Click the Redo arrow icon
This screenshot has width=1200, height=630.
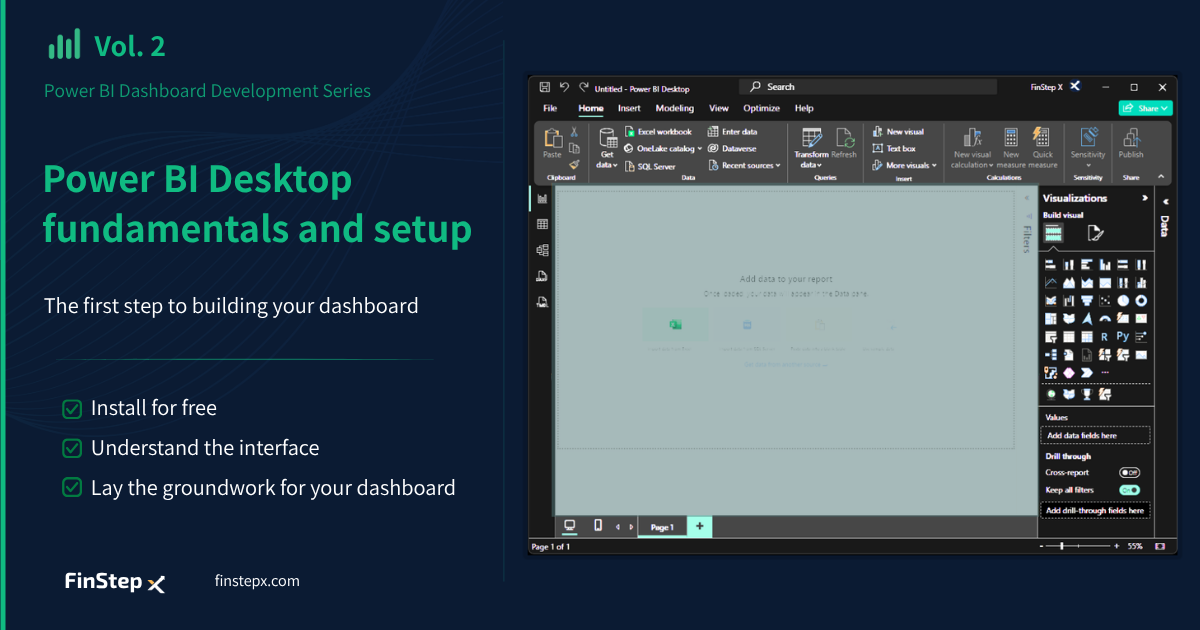(x=583, y=88)
